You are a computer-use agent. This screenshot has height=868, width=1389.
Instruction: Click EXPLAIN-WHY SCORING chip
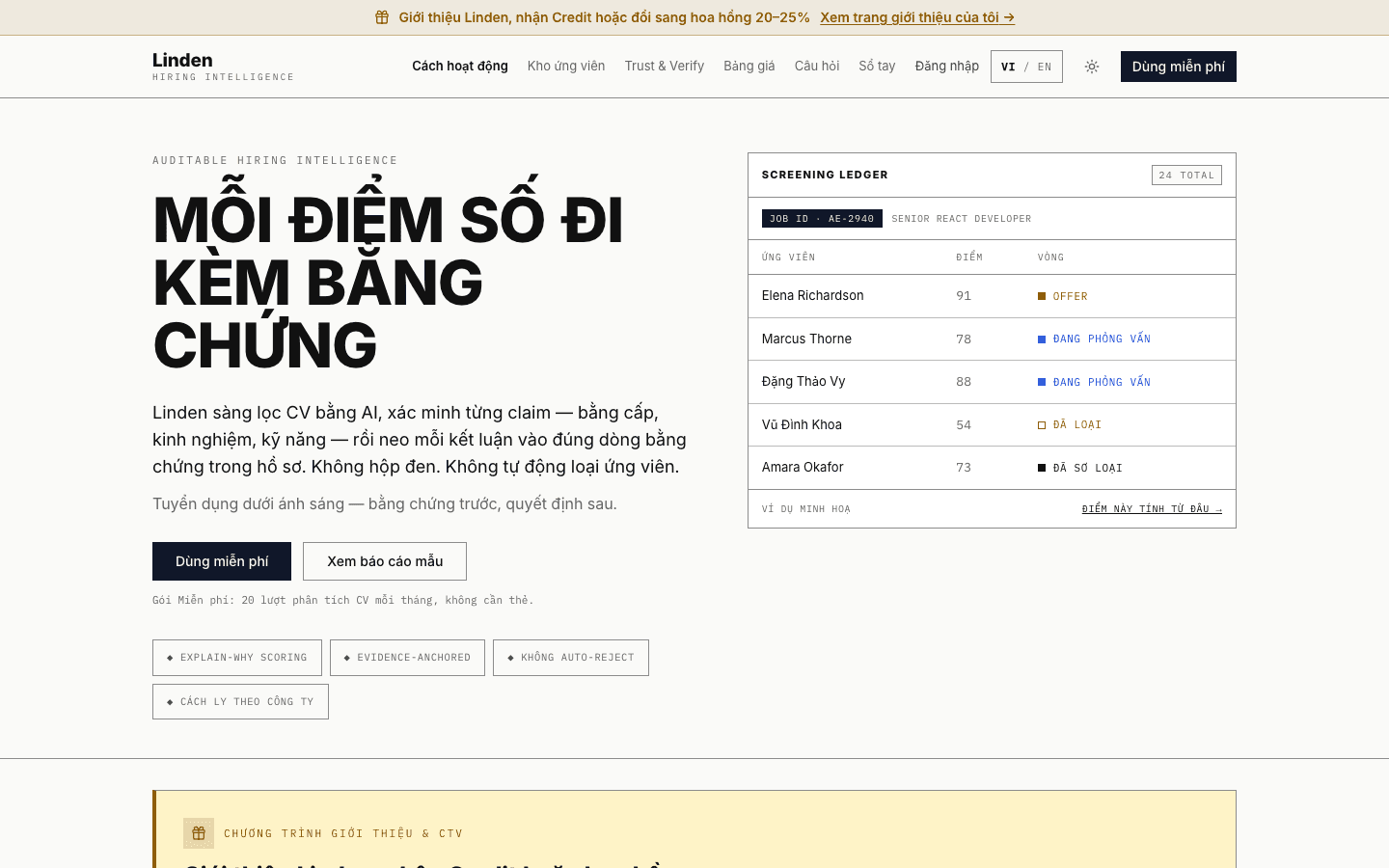click(x=237, y=658)
